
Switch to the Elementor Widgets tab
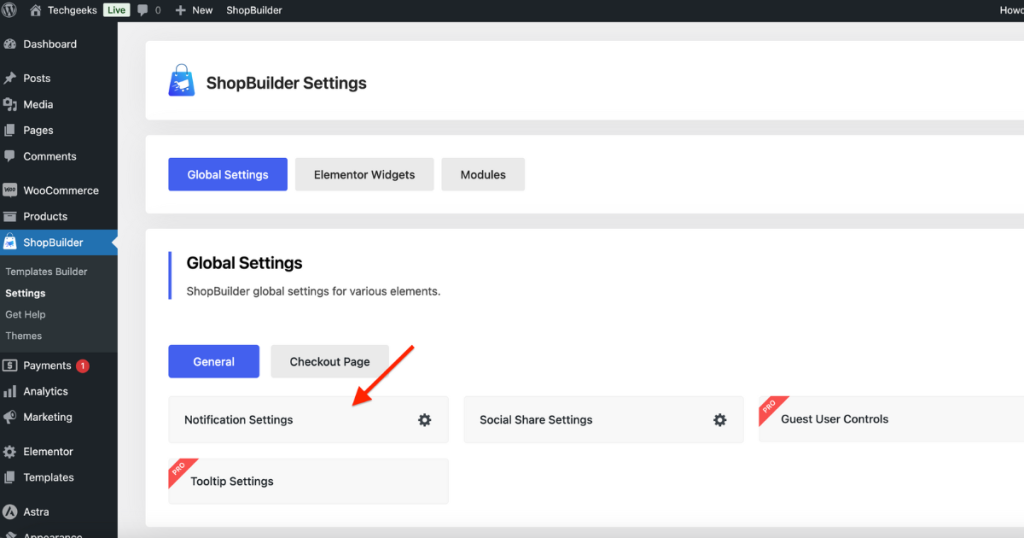364,174
